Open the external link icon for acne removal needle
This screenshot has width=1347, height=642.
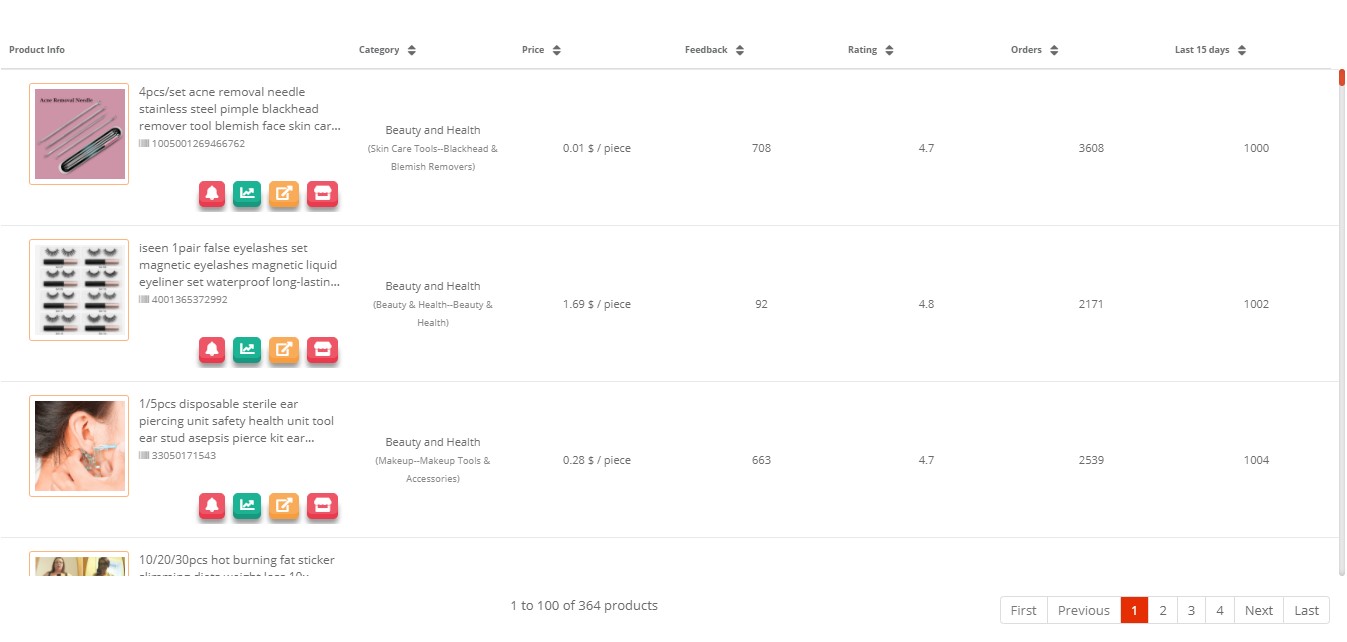[283, 195]
